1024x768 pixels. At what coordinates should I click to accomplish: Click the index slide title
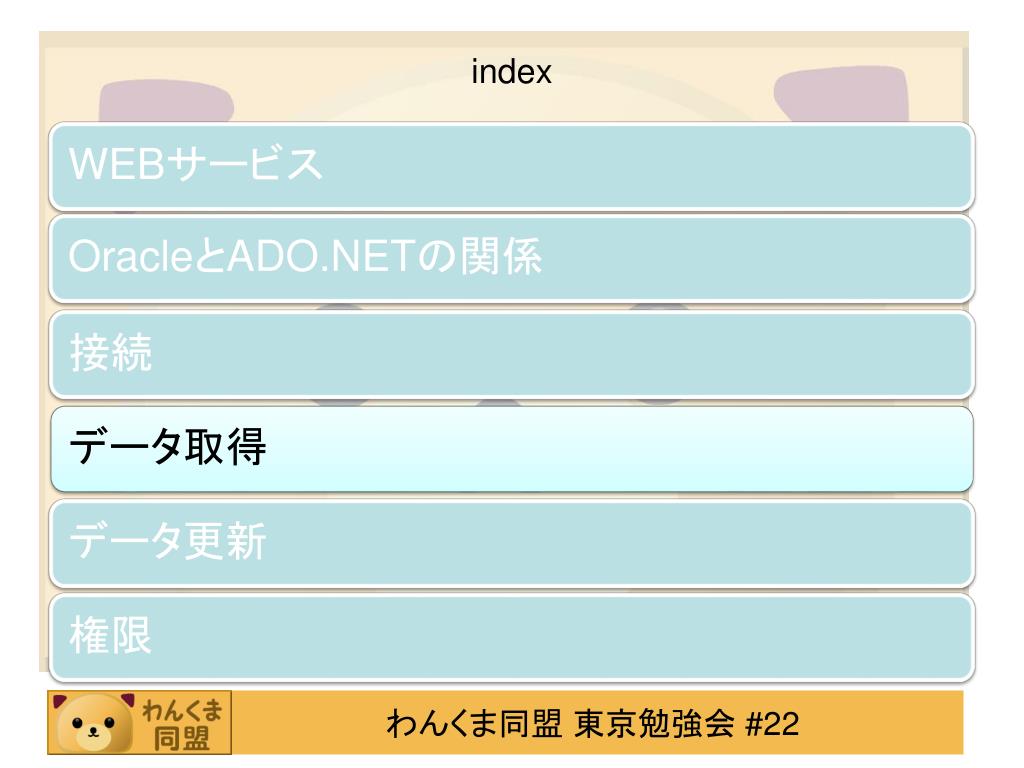[511, 71]
